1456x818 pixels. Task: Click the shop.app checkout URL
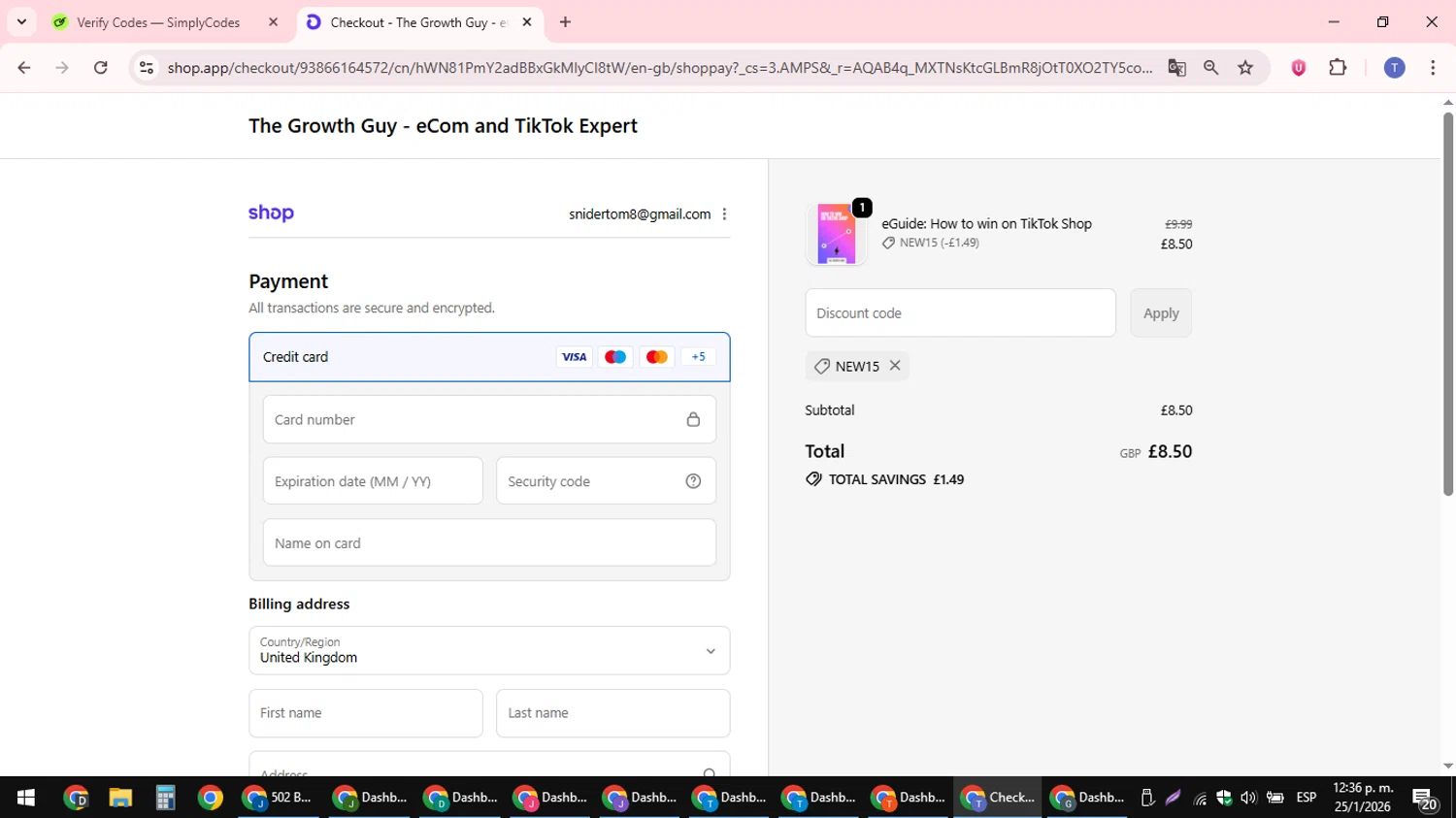click(660, 68)
